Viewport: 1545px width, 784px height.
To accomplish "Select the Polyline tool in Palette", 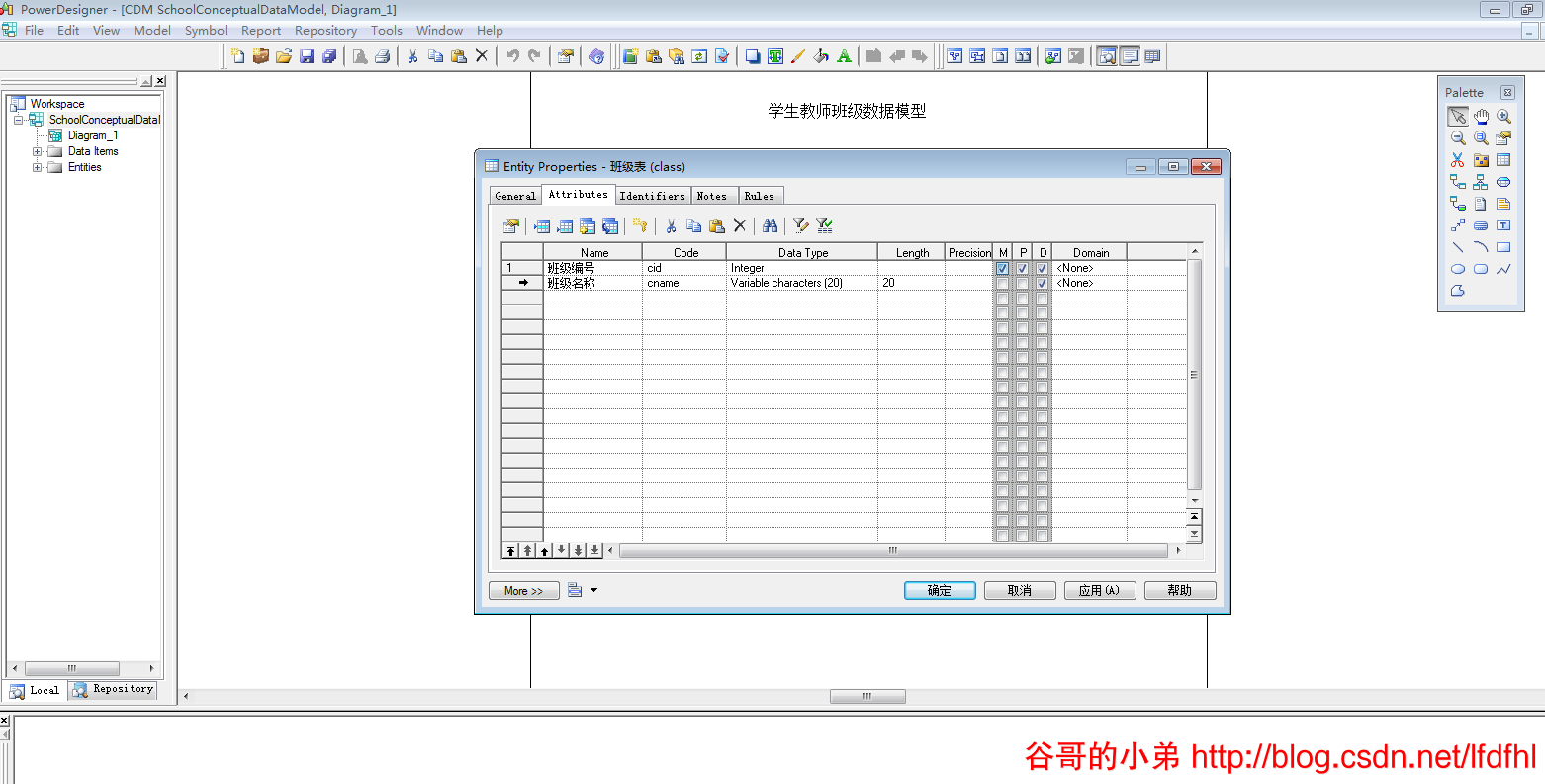I will [1503, 269].
